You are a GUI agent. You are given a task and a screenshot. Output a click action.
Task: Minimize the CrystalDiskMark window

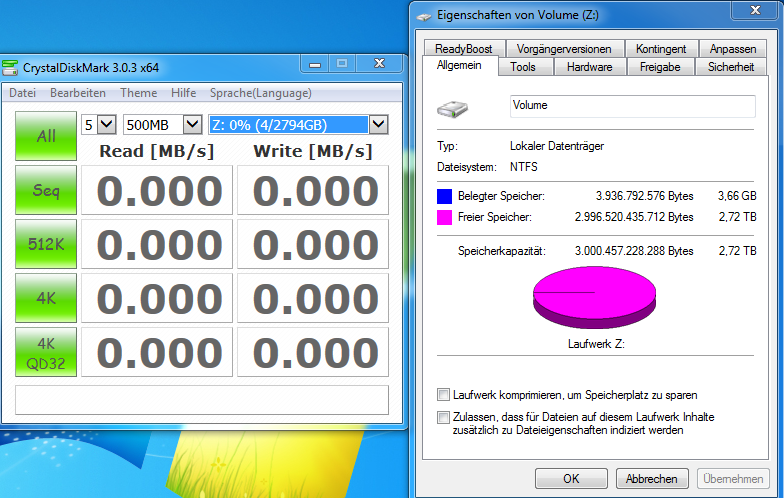pyautogui.click(x=315, y=64)
